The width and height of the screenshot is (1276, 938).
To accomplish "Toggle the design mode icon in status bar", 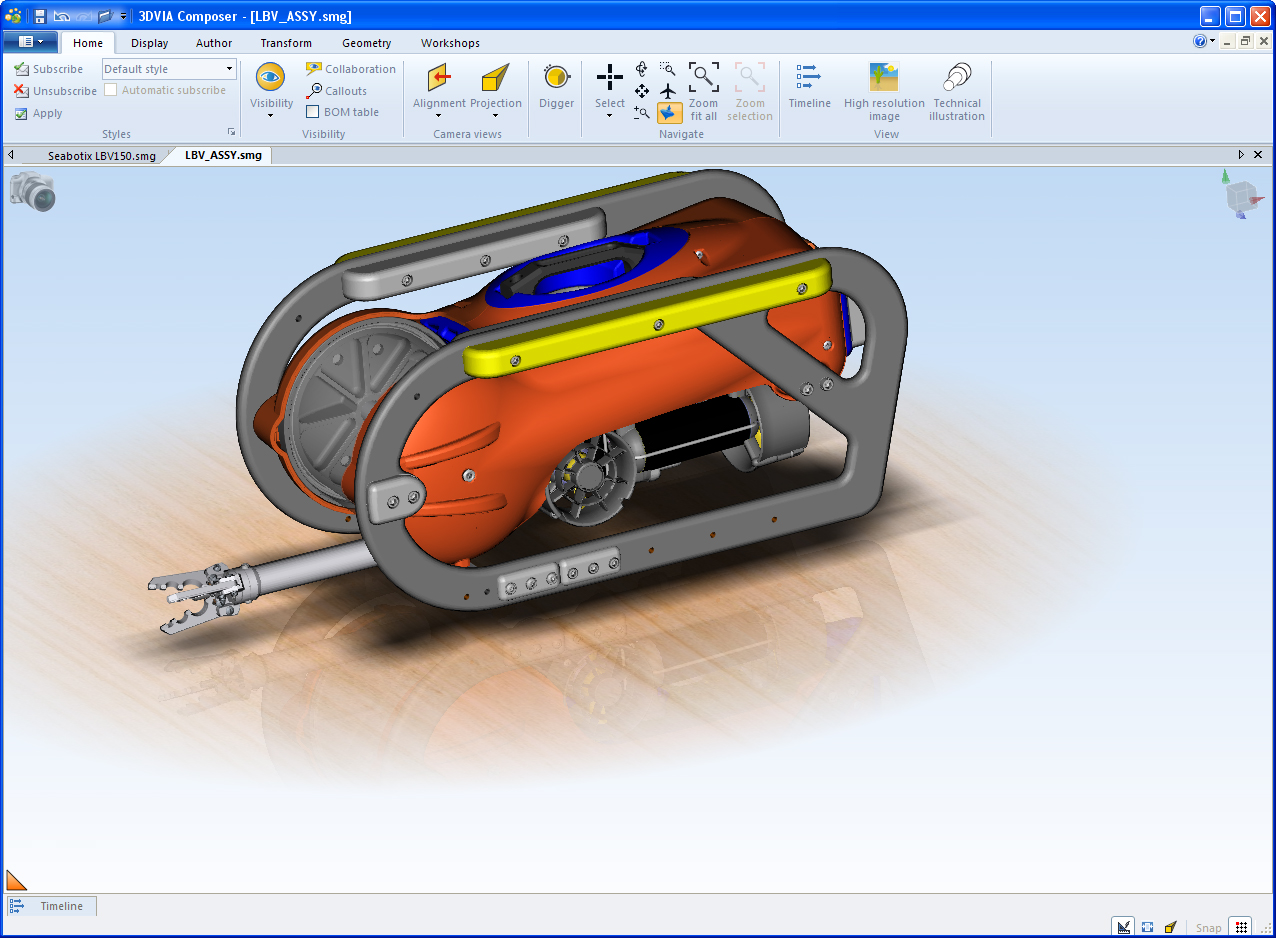I will 1124,927.
